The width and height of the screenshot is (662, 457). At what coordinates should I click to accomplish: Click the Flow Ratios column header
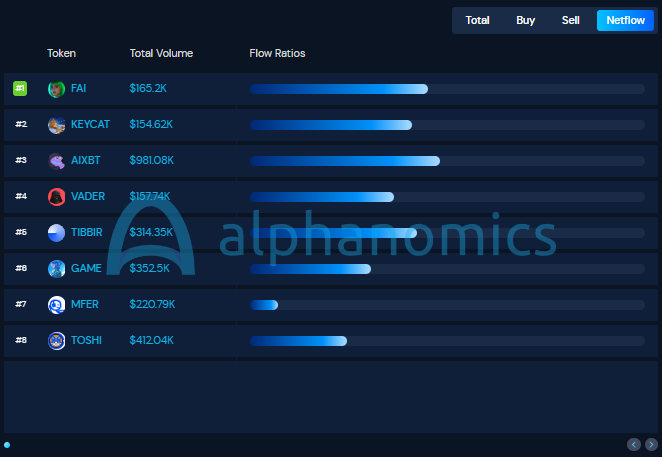277,53
